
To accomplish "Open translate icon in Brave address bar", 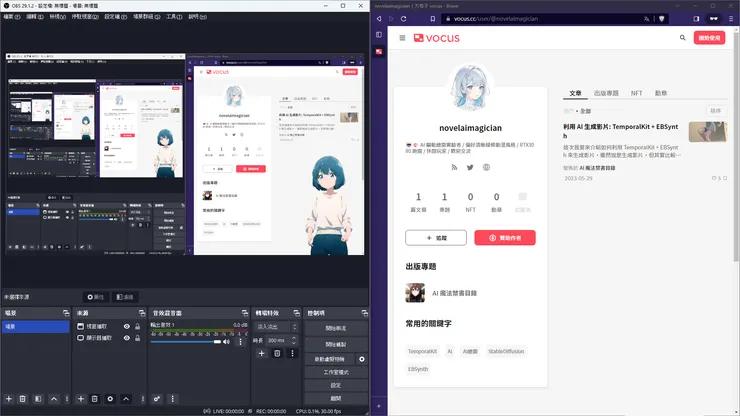I will (x=647, y=19).
